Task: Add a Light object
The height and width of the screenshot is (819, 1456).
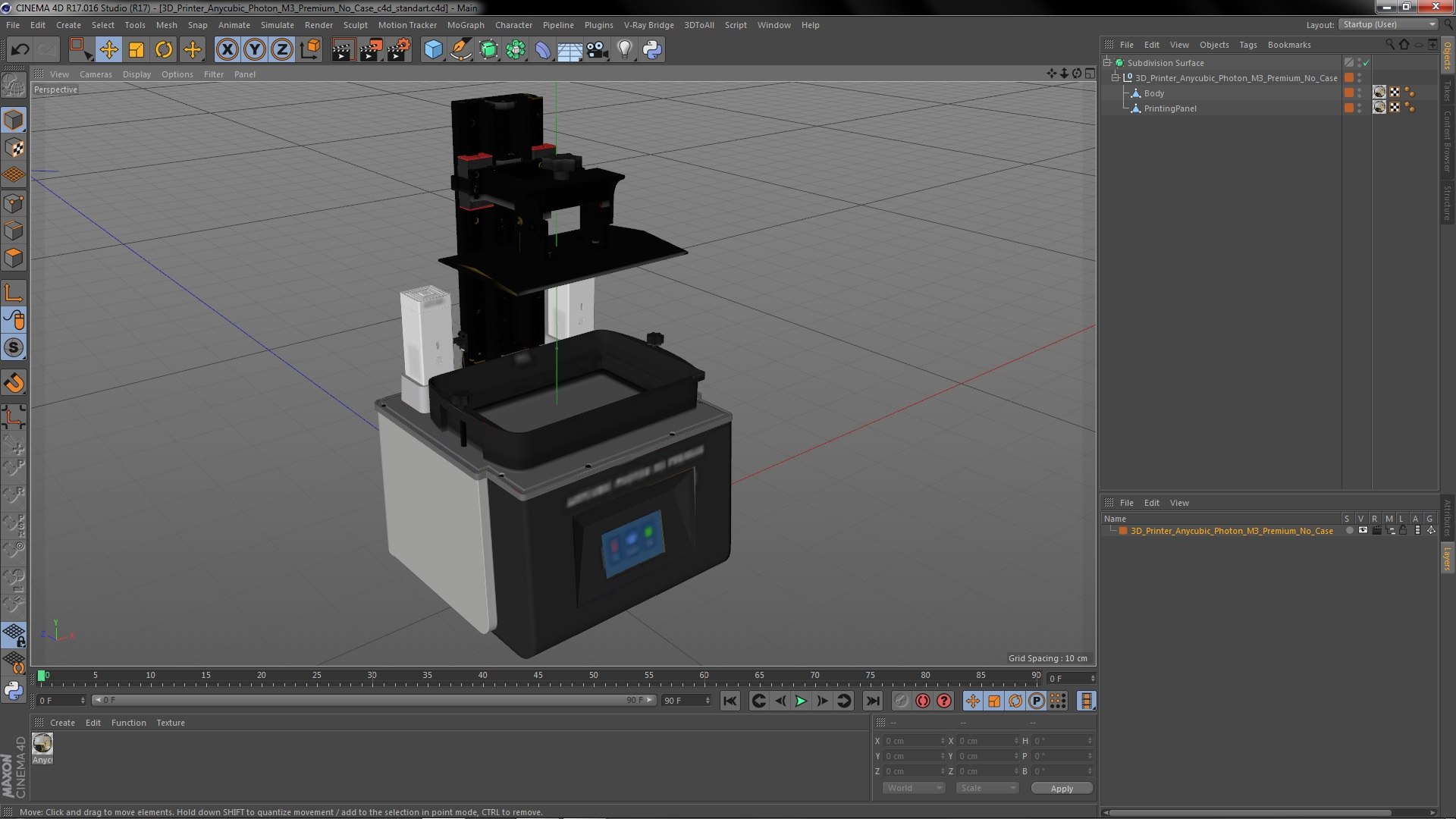Action: pyautogui.click(x=624, y=50)
